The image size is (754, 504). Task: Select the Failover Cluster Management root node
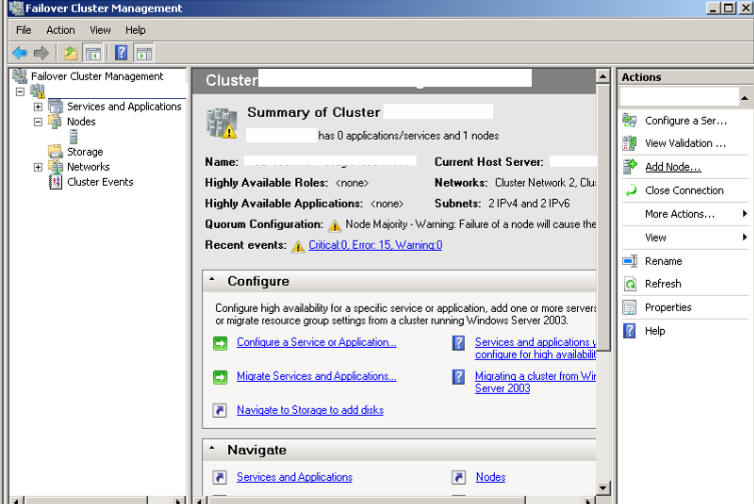(97, 76)
